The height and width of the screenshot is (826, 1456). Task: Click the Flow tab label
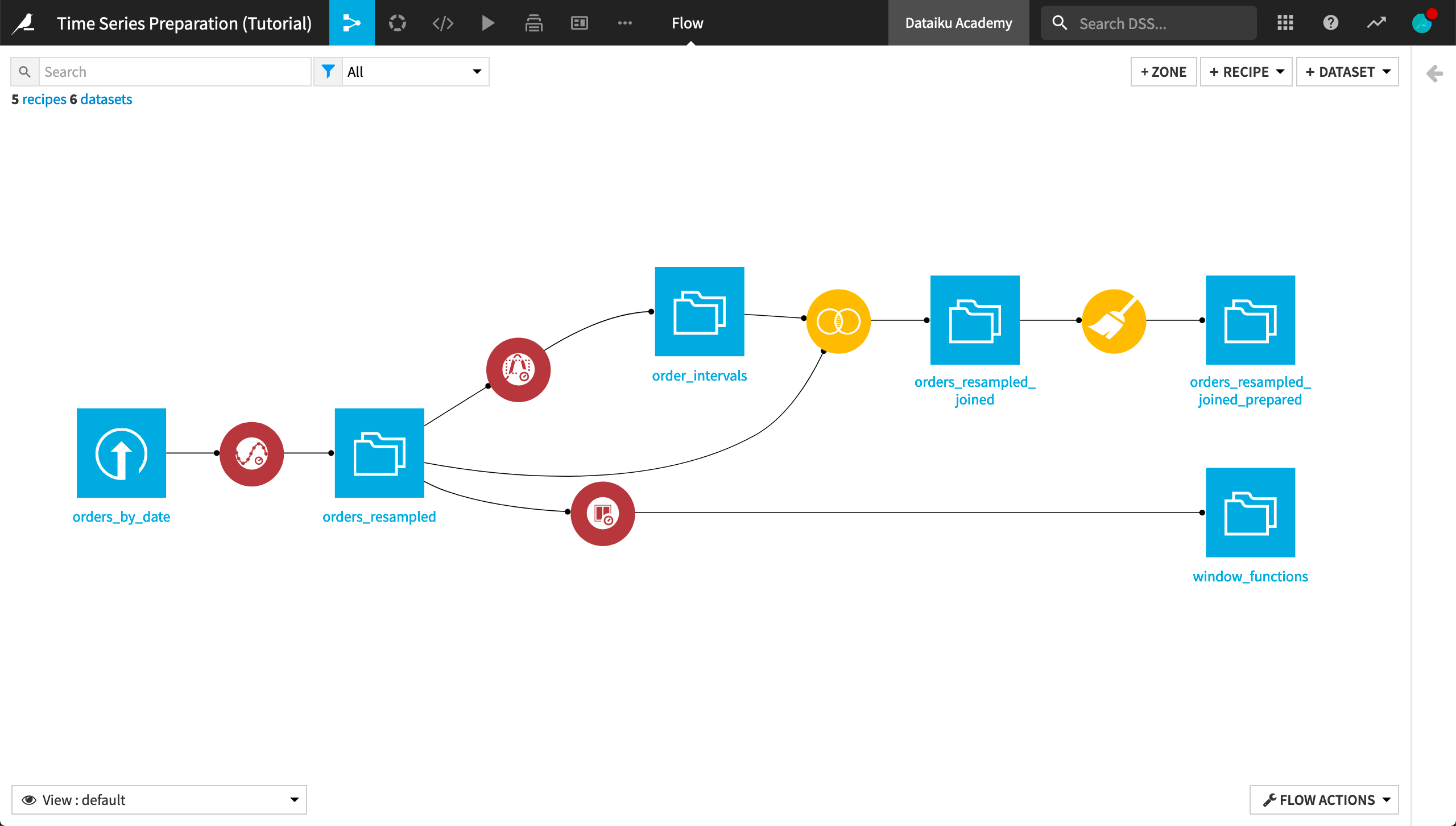click(688, 23)
